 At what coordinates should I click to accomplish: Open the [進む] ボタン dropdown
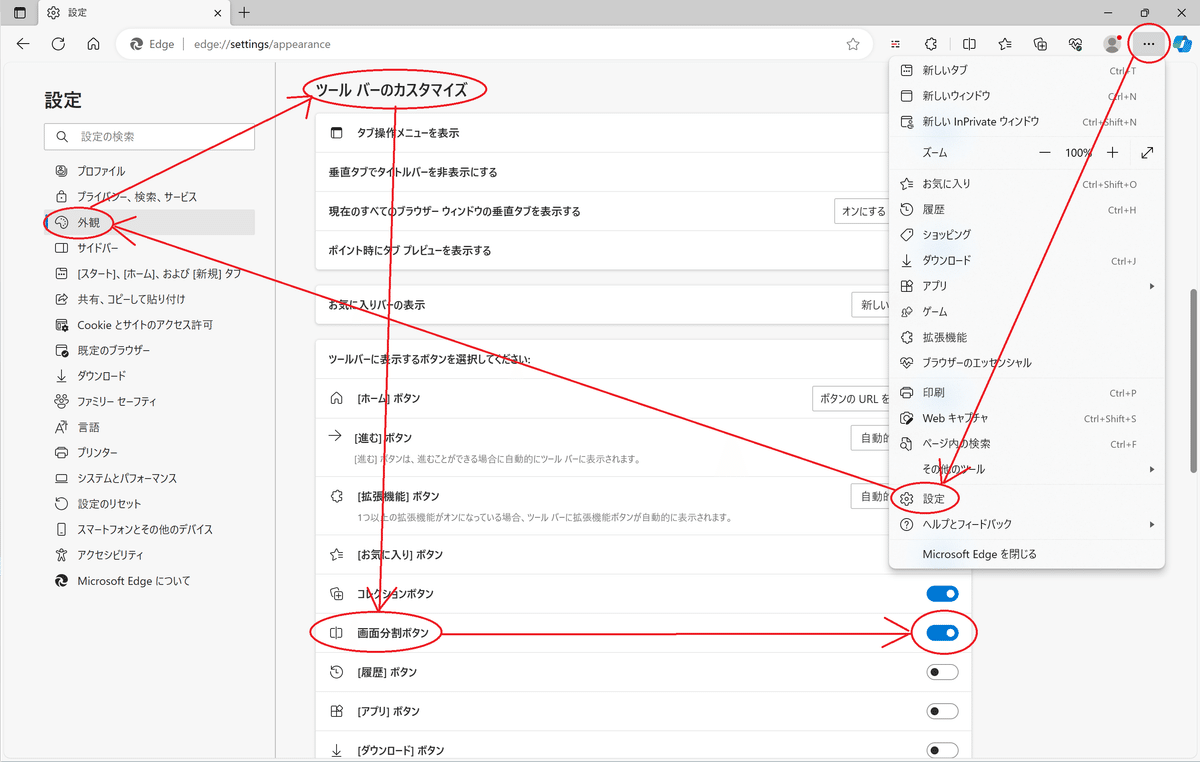tap(869, 438)
